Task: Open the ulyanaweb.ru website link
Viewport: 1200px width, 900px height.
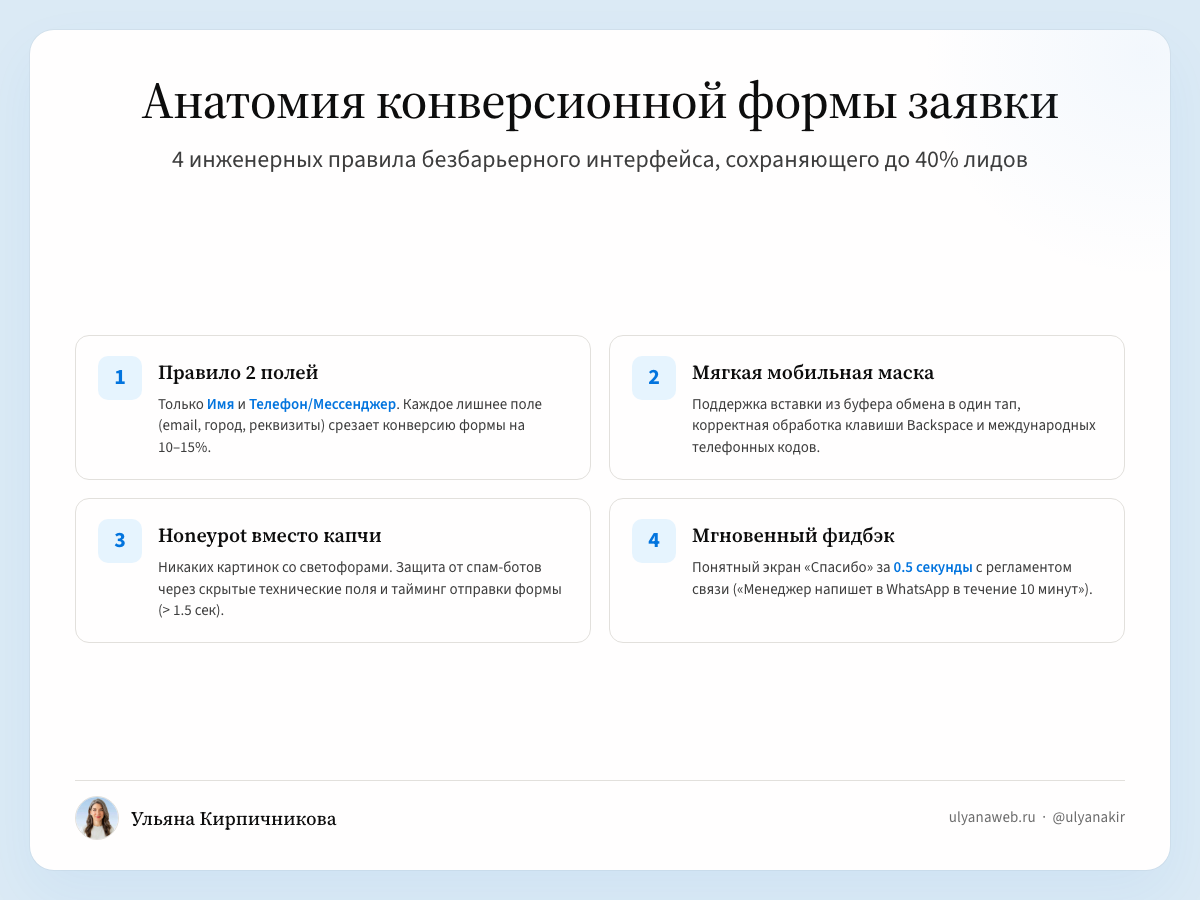Action: 992,817
